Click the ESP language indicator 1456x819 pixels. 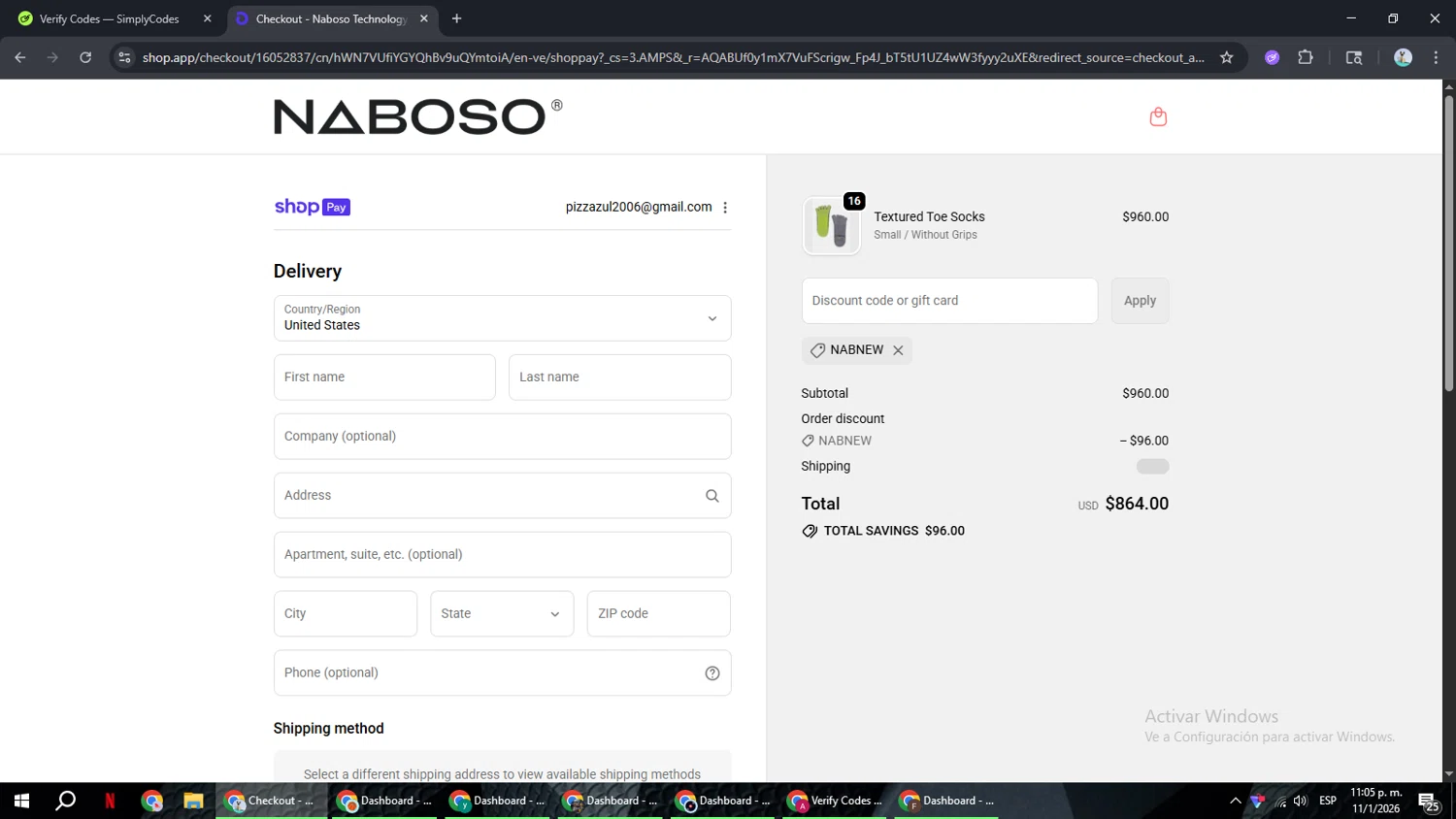pyautogui.click(x=1328, y=801)
